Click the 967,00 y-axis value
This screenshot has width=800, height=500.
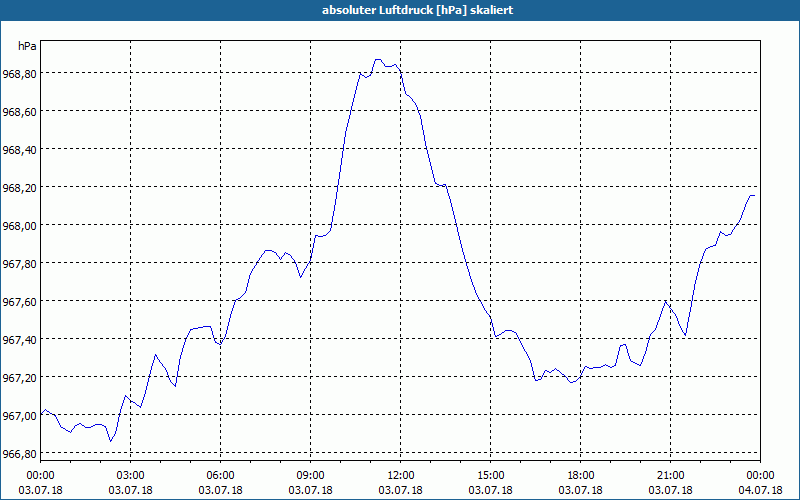click(x=20, y=415)
